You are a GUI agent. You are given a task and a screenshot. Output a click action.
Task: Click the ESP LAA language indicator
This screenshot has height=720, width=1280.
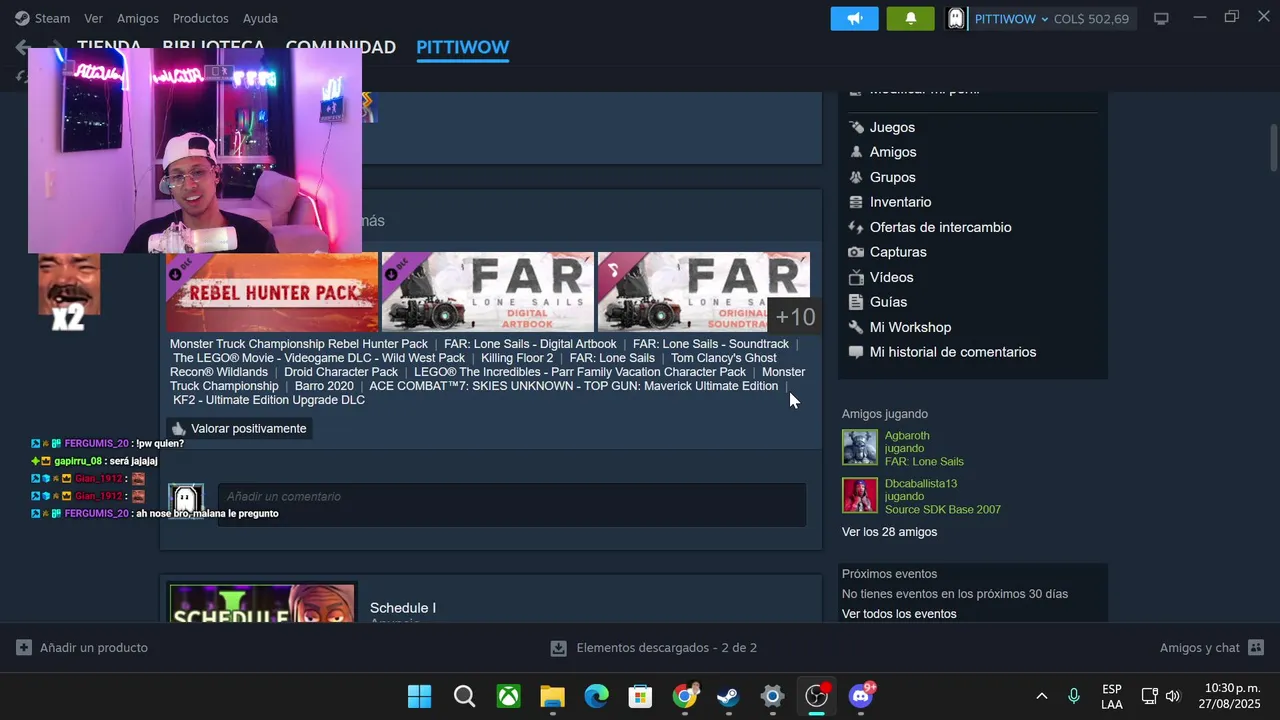(1112, 696)
